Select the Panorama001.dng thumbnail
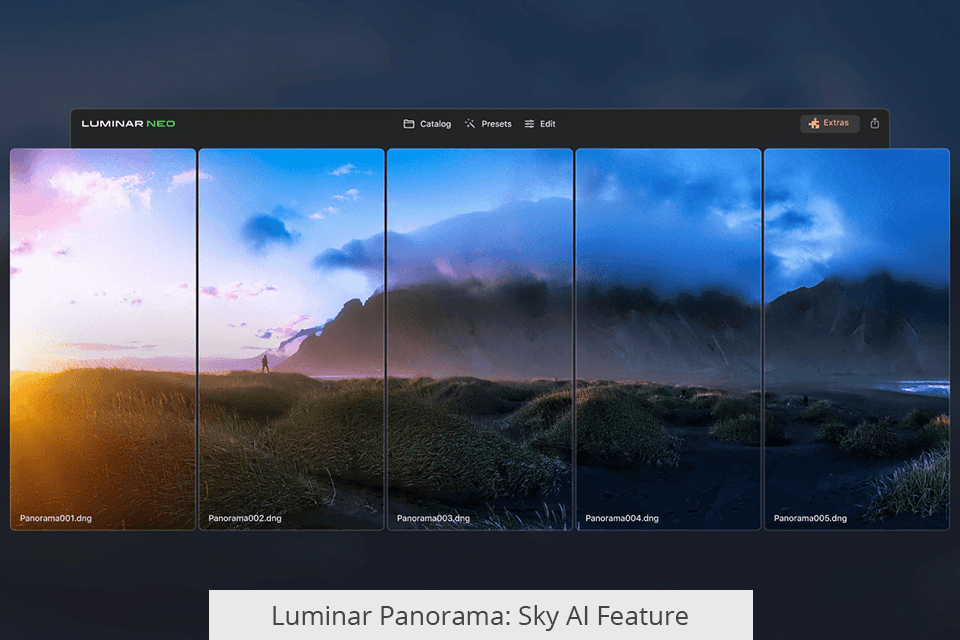 [103, 339]
